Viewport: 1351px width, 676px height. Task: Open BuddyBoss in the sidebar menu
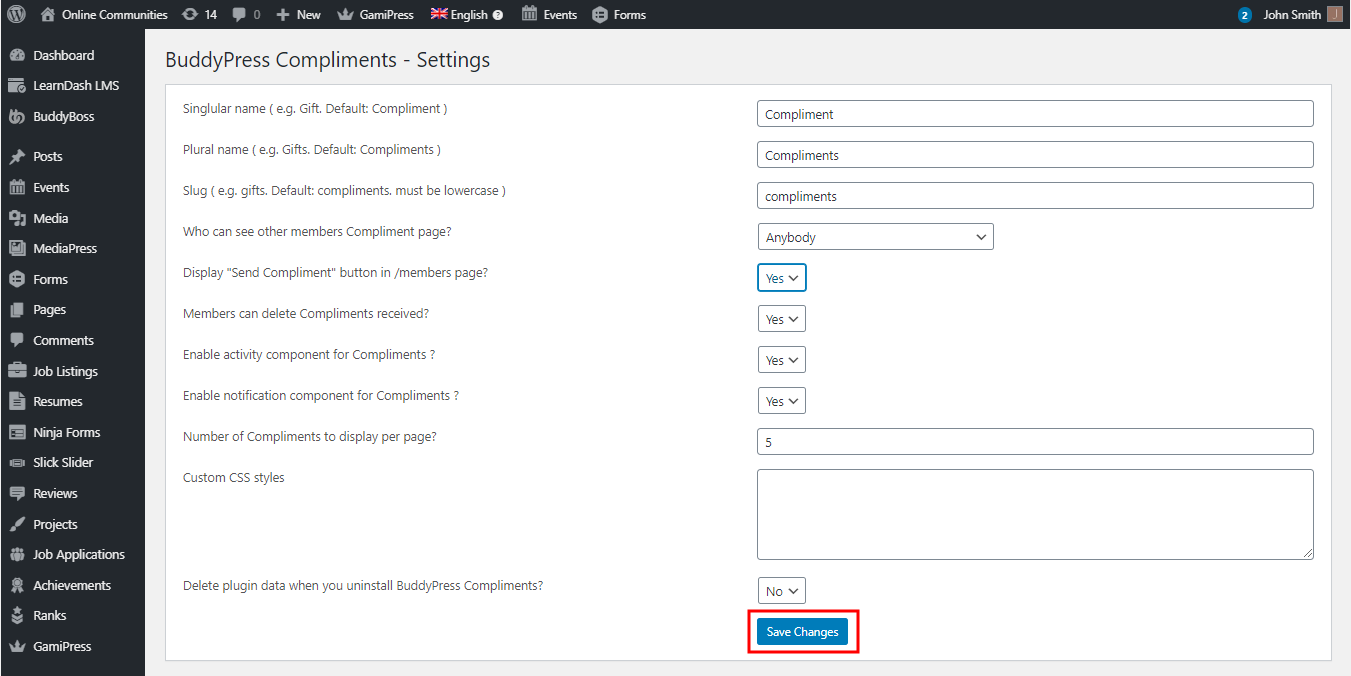click(x=63, y=117)
